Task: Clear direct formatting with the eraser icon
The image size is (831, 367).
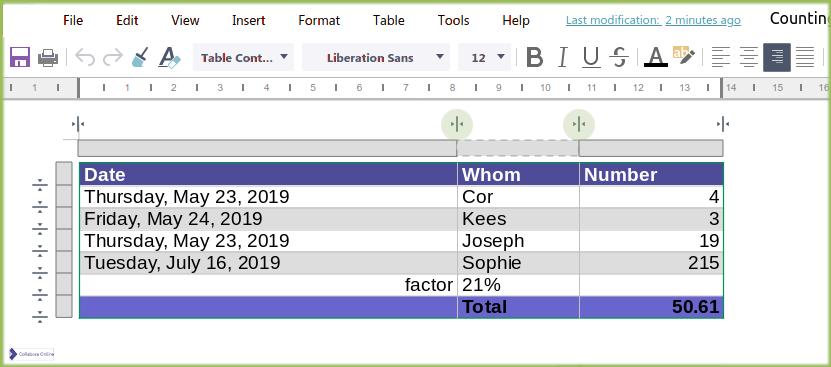Action: [x=170, y=57]
